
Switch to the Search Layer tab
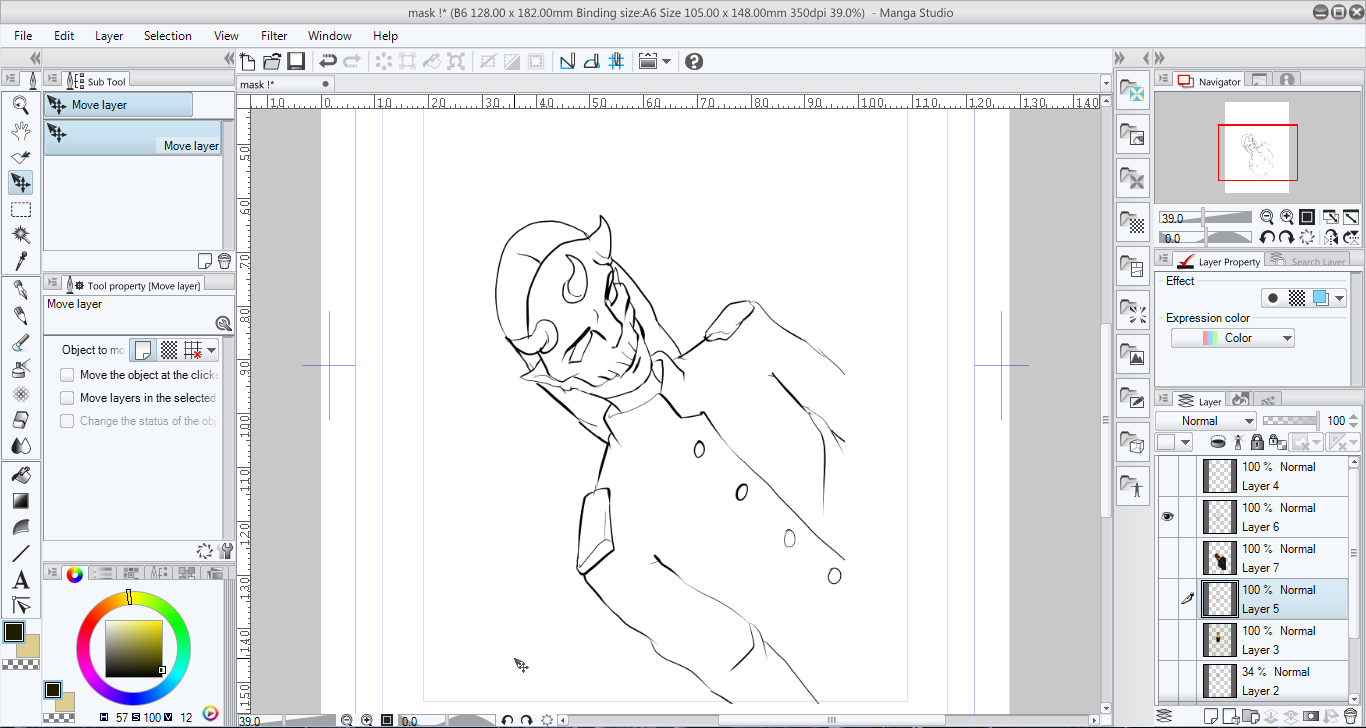click(1307, 261)
